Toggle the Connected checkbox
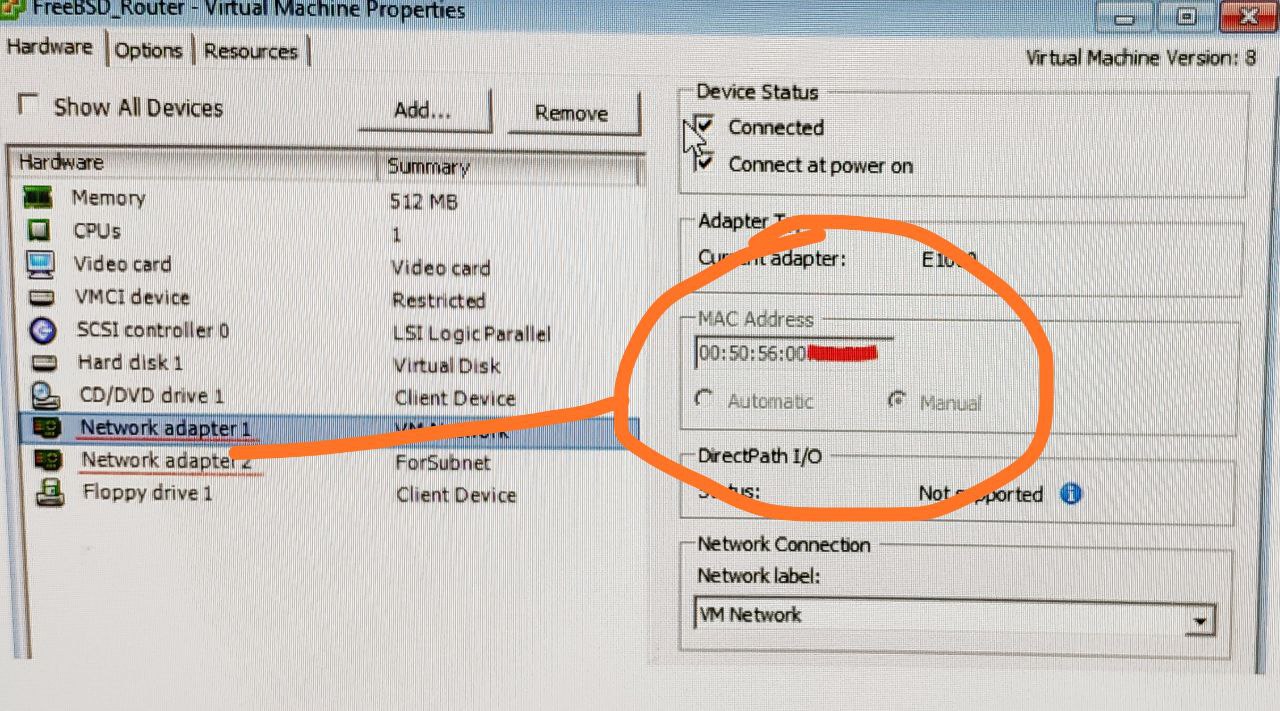Image resolution: width=1280 pixels, height=711 pixels. coord(705,126)
